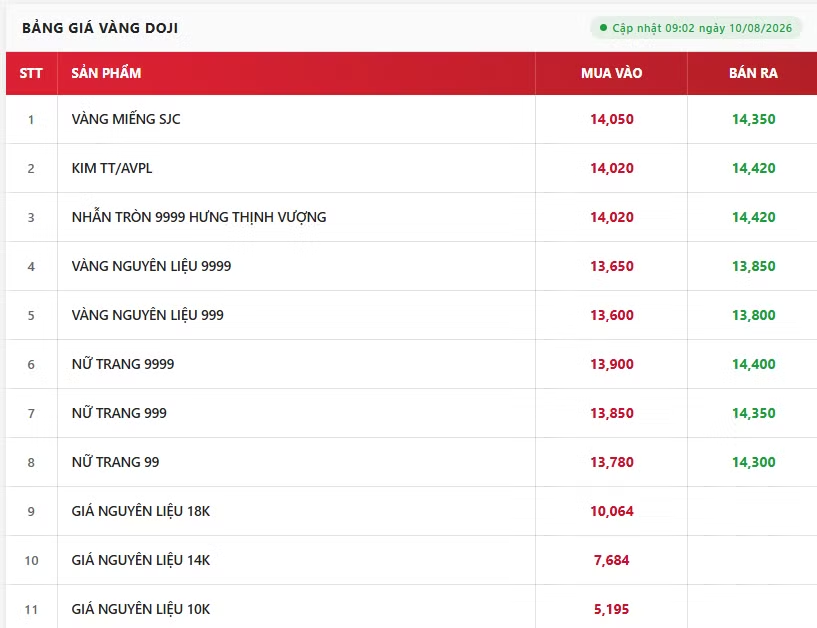Select the GIÁ NGUYÊN LIỆU 14K product name
The width and height of the screenshot is (817, 628).
tap(141, 560)
